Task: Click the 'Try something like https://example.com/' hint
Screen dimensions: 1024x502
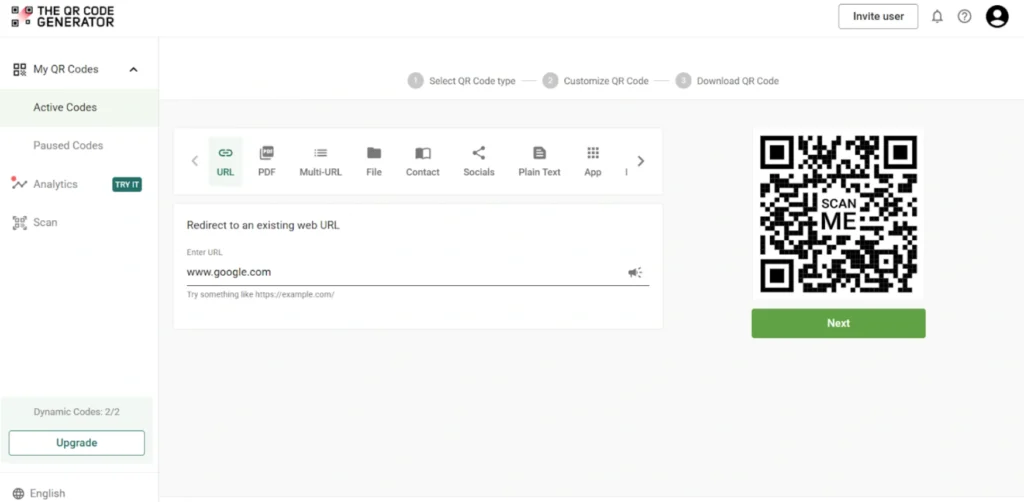Action: (x=261, y=294)
